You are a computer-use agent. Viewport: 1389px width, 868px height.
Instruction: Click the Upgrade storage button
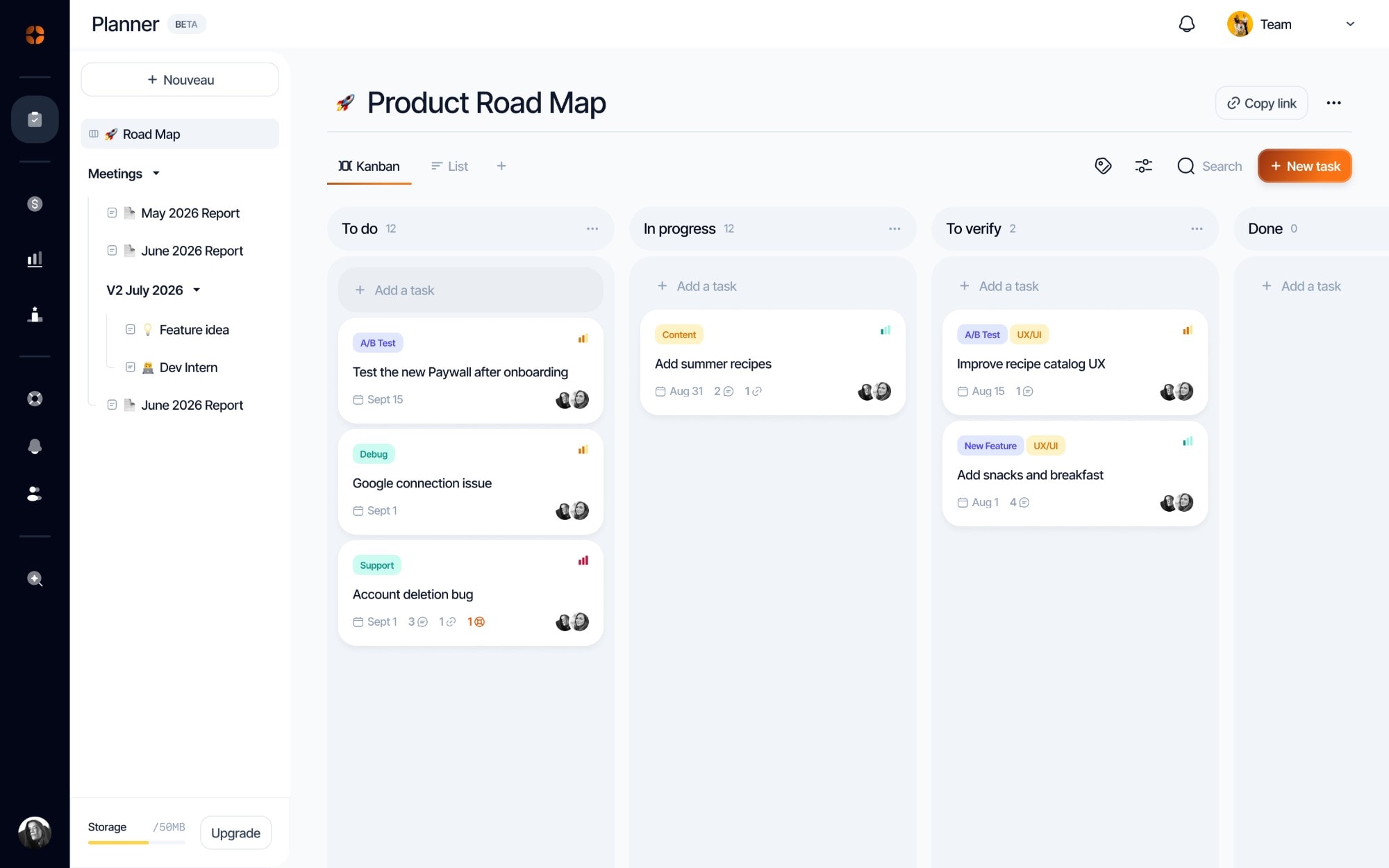point(235,833)
